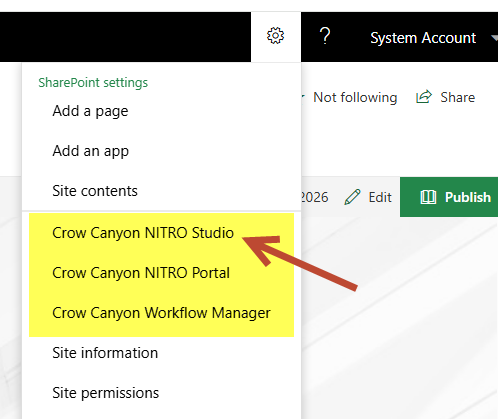This screenshot has width=498, height=419.
Task: Click the Not following button
Action: coord(355,97)
